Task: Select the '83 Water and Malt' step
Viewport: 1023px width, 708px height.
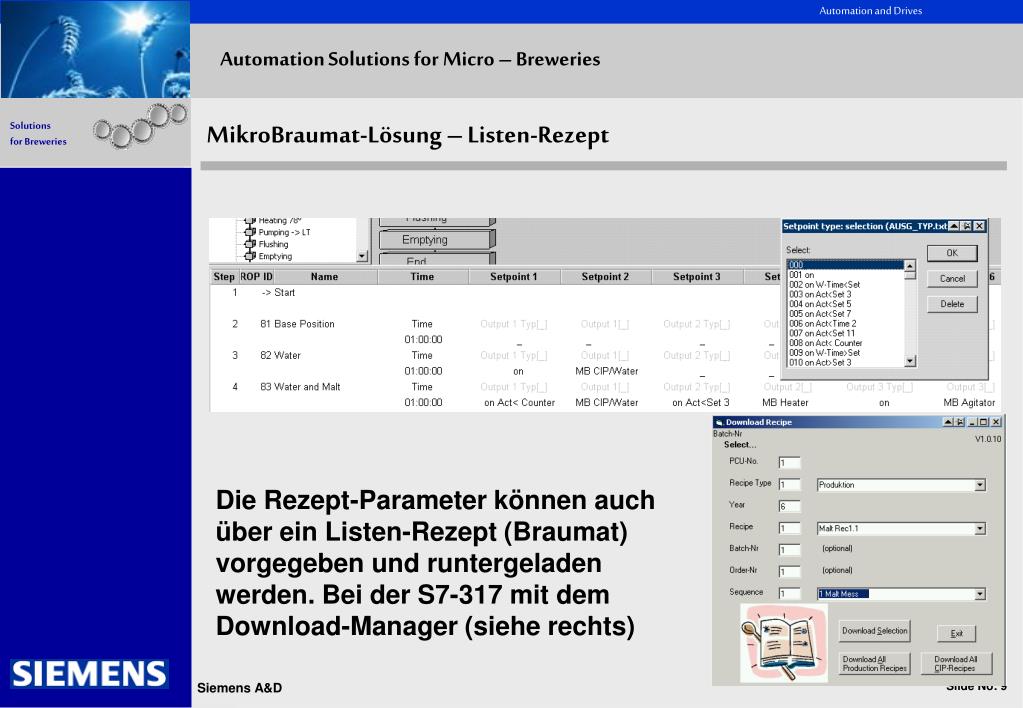Action: 300,387
